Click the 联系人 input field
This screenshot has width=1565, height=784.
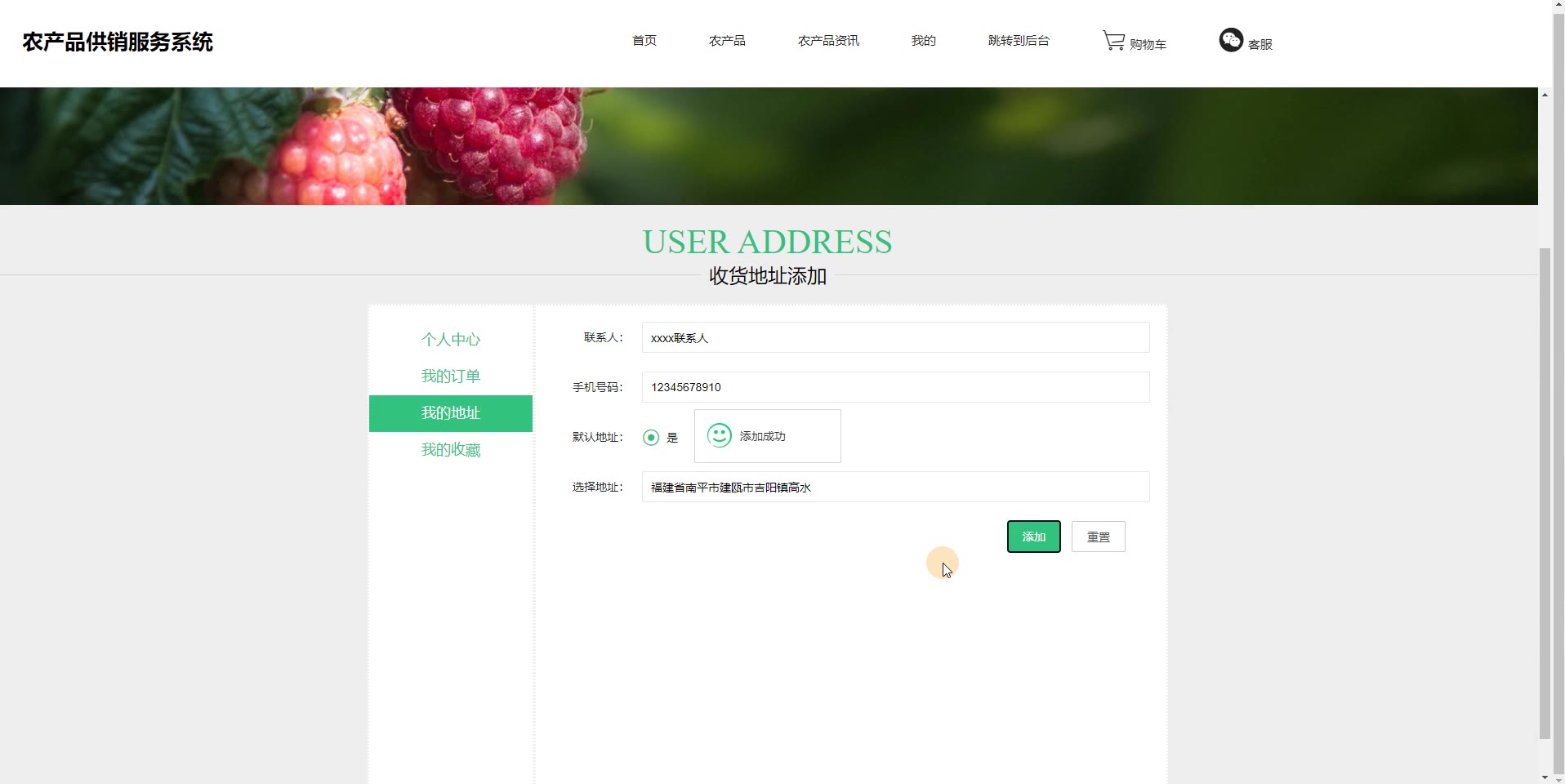tap(895, 337)
